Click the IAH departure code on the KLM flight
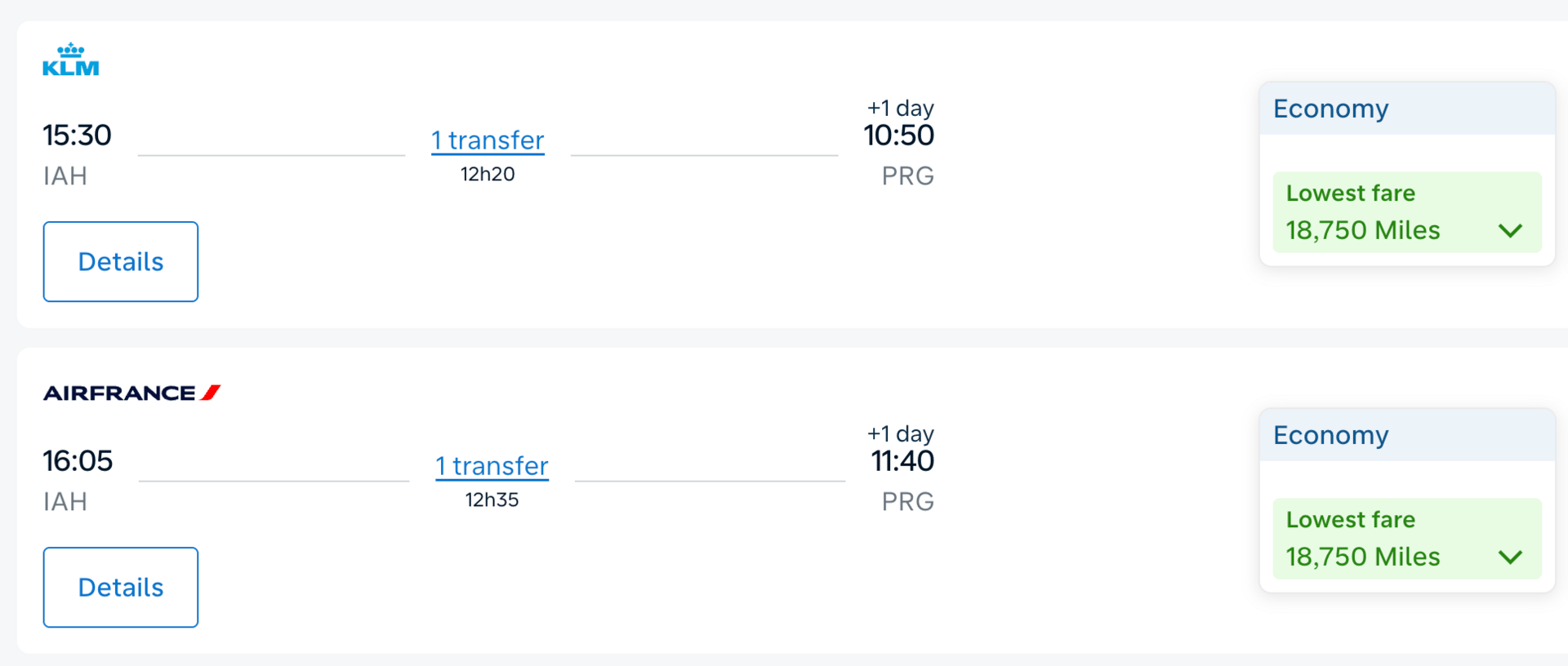 65,175
